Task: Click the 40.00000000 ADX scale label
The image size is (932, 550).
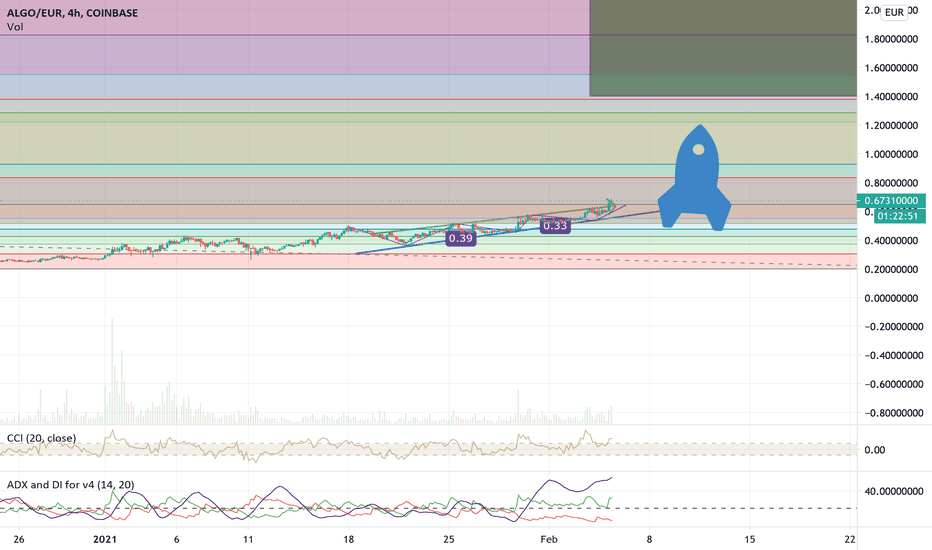Action: [x=893, y=491]
